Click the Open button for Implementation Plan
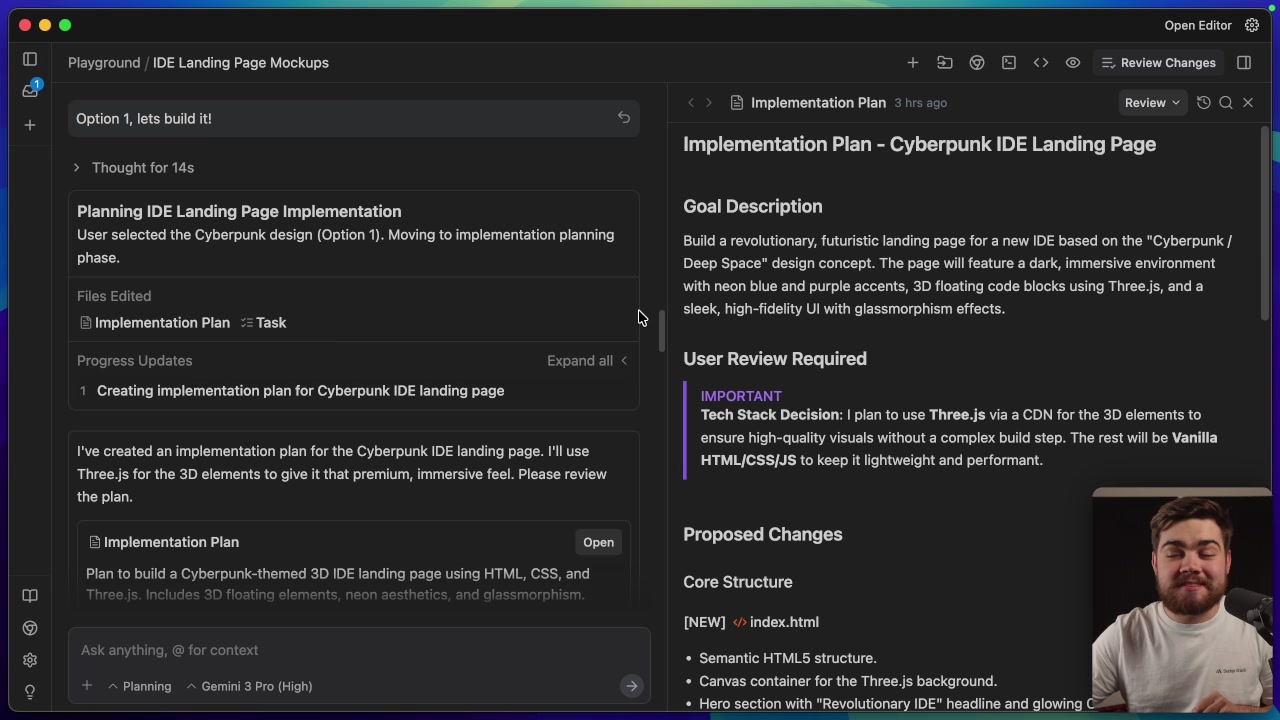The width and height of the screenshot is (1280, 720). [x=598, y=542]
